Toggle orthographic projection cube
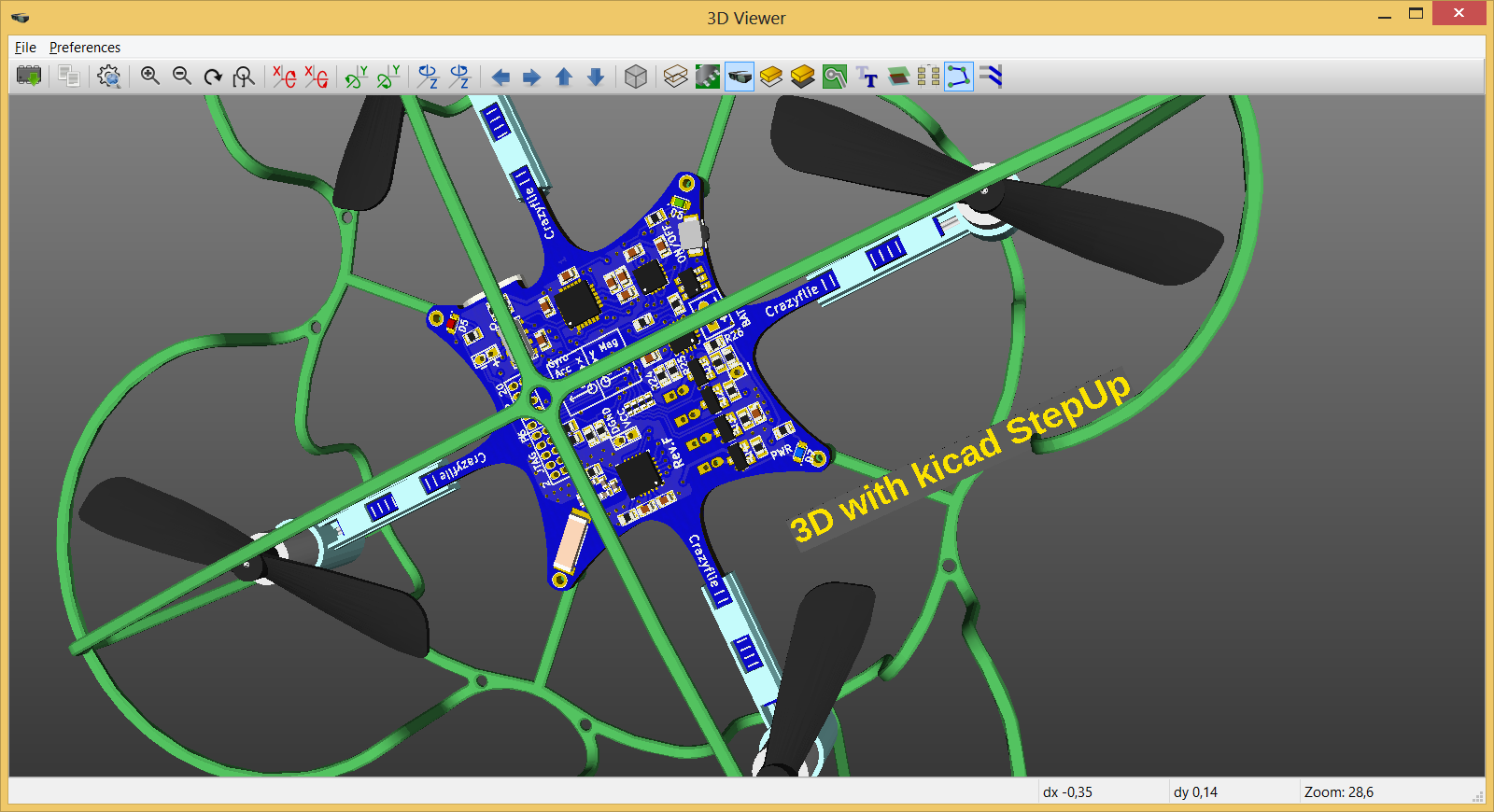Viewport: 1494px width, 812px height. point(636,77)
